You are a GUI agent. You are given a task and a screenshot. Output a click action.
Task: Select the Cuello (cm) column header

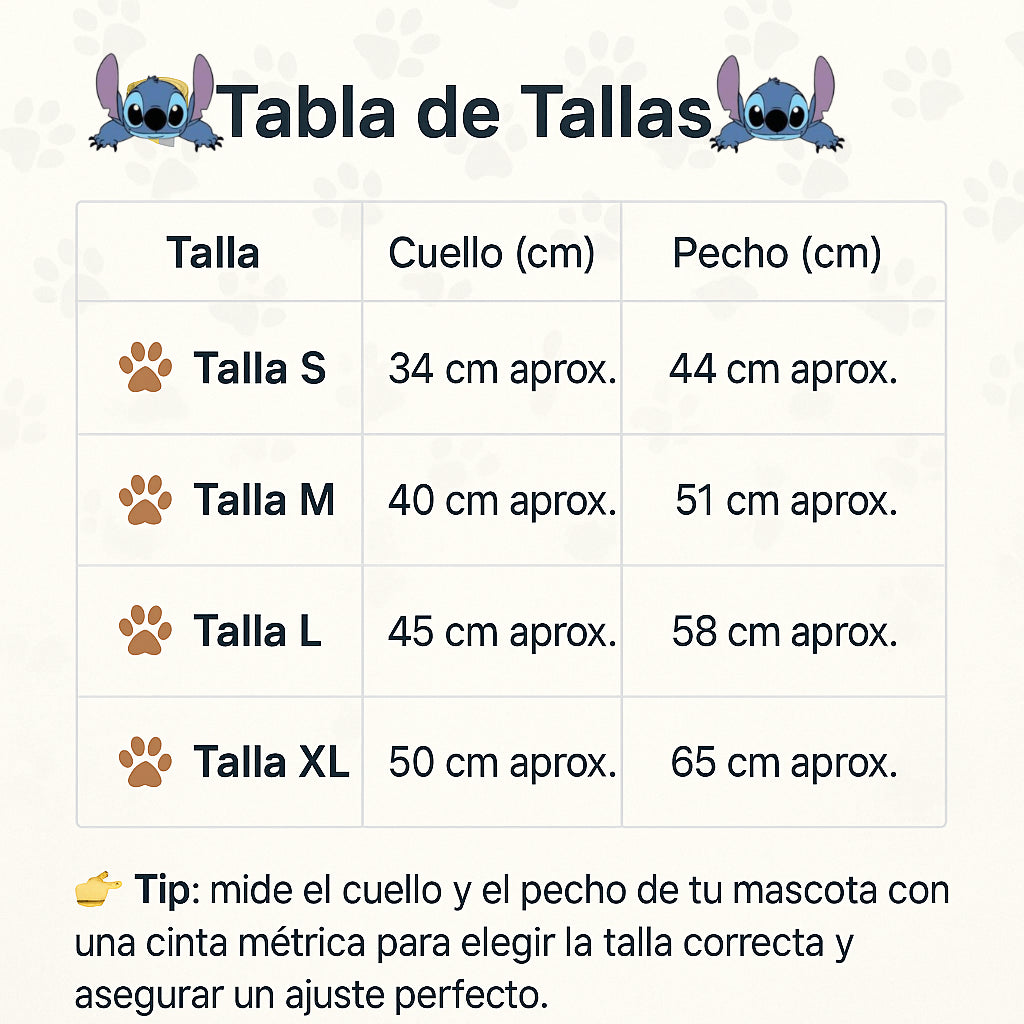coord(491,253)
